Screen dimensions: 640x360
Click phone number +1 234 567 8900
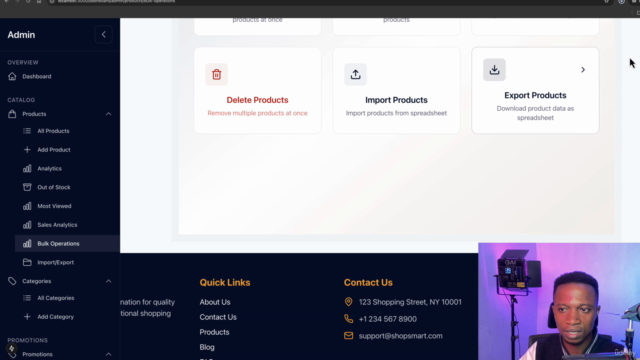click(388, 319)
